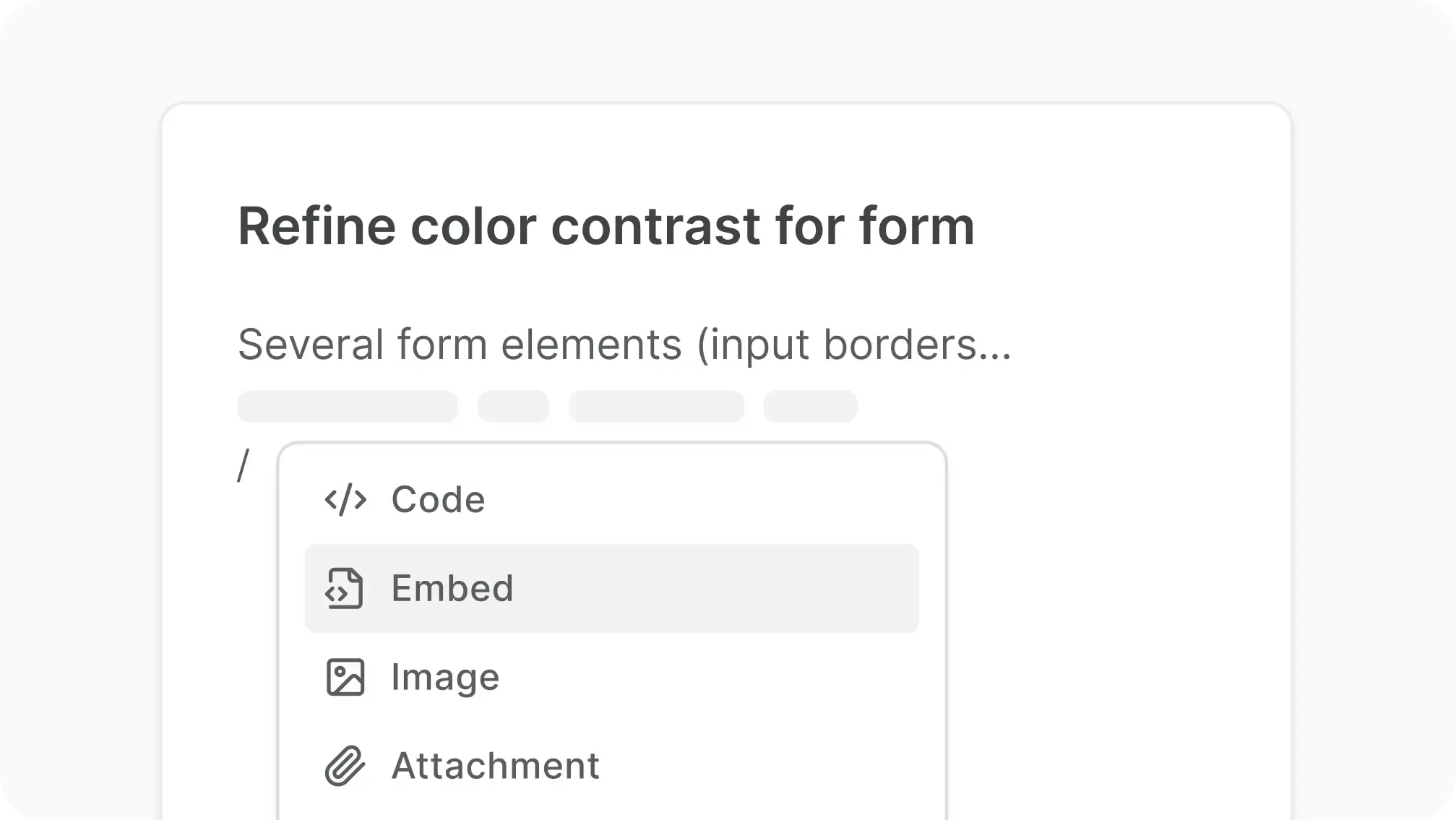Viewport: 1456px width, 820px height.
Task: Click the Embed file-code icon
Action: tap(344, 588)
